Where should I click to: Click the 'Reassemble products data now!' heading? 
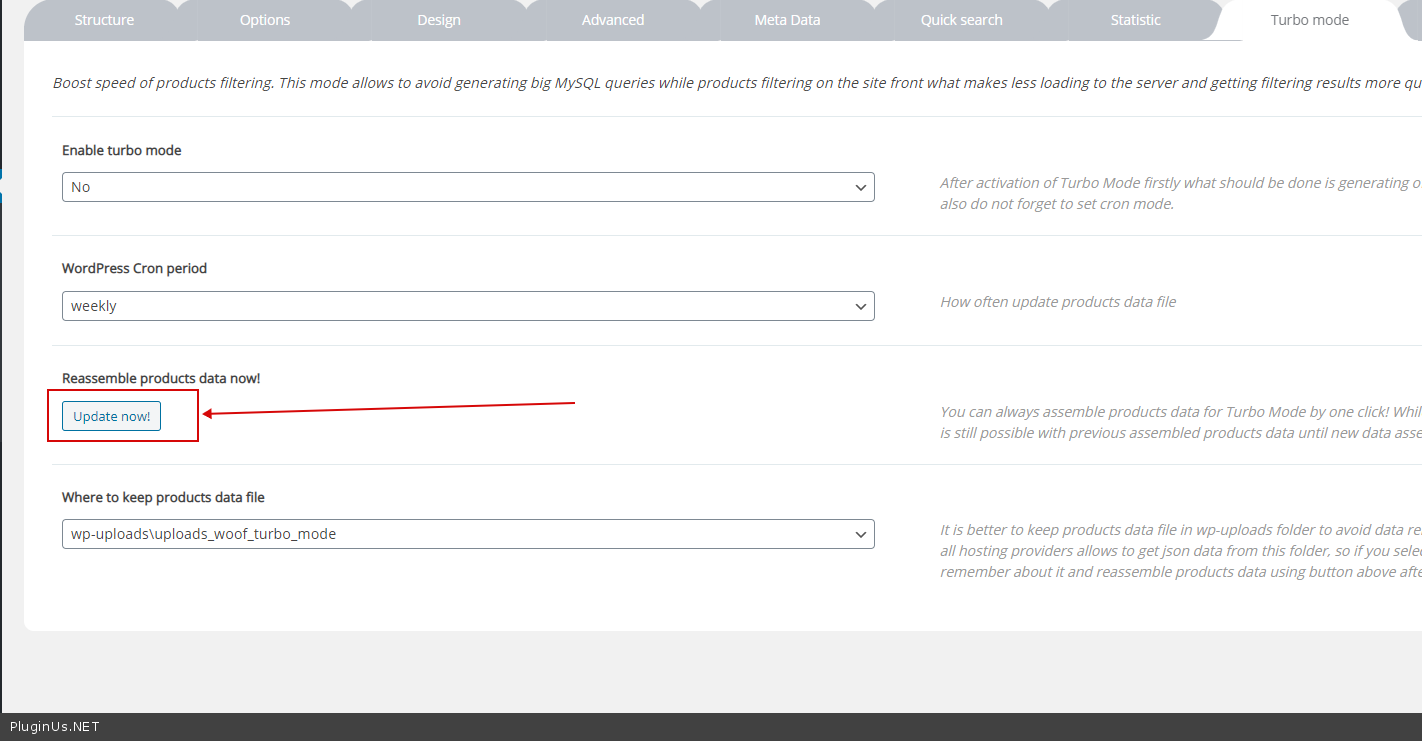pyautogui.click(x=161, y=378)
